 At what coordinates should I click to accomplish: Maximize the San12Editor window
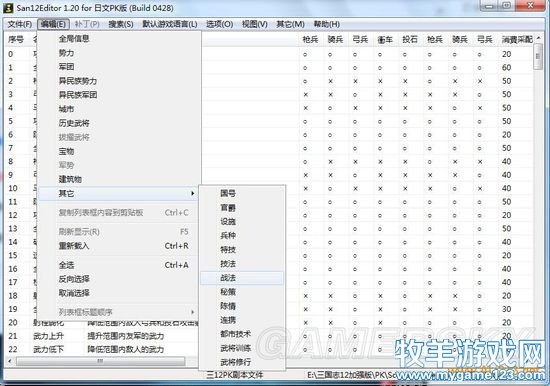point(507,5)
